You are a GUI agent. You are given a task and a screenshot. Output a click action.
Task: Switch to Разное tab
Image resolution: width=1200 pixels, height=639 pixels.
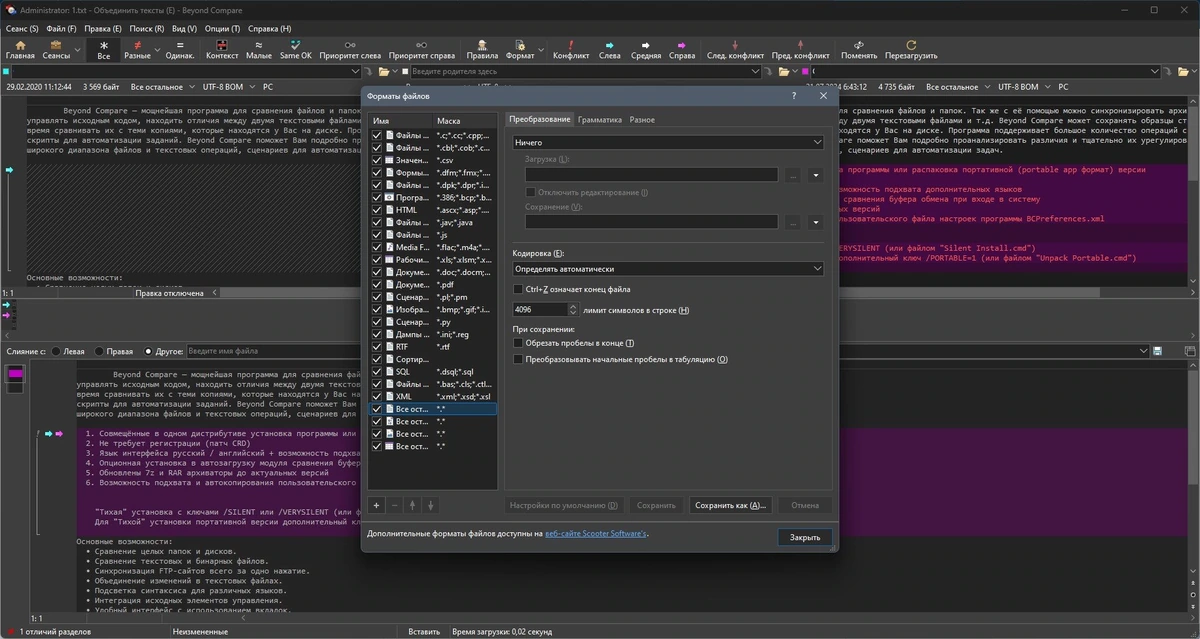642,119
